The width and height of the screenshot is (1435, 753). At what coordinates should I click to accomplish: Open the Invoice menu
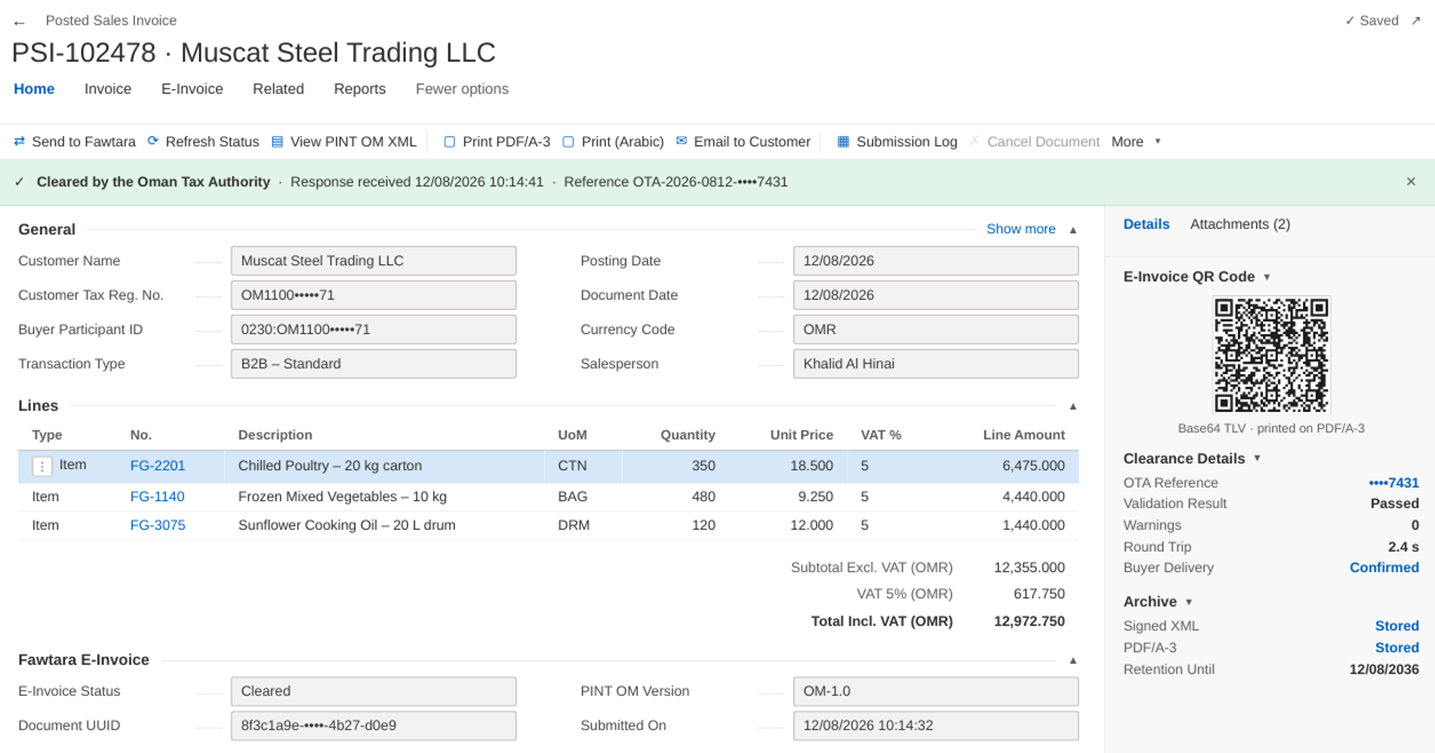(x=108, y=89)
